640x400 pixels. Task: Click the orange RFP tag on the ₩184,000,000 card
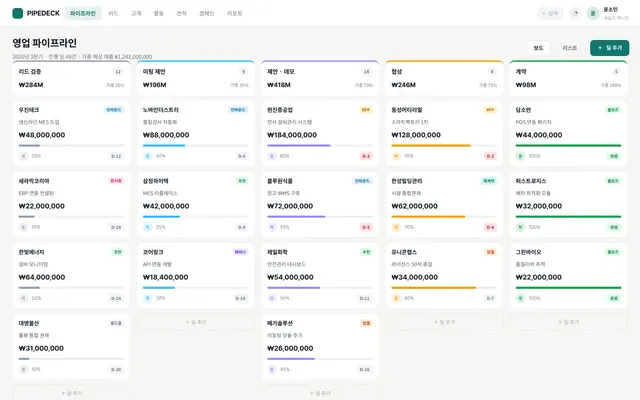[366, 110]
